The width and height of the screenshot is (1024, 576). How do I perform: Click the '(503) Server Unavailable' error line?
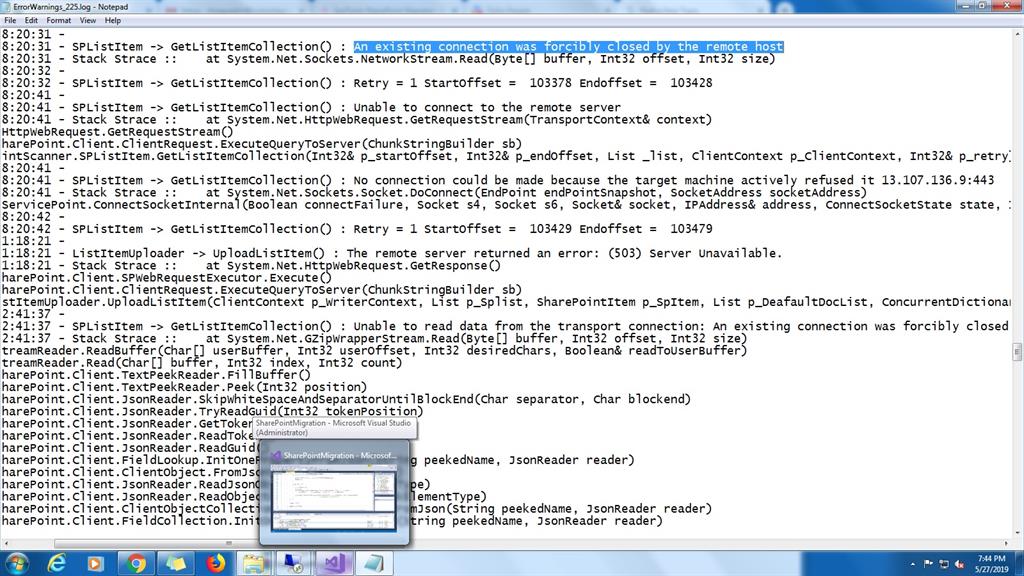pos(392,253)
